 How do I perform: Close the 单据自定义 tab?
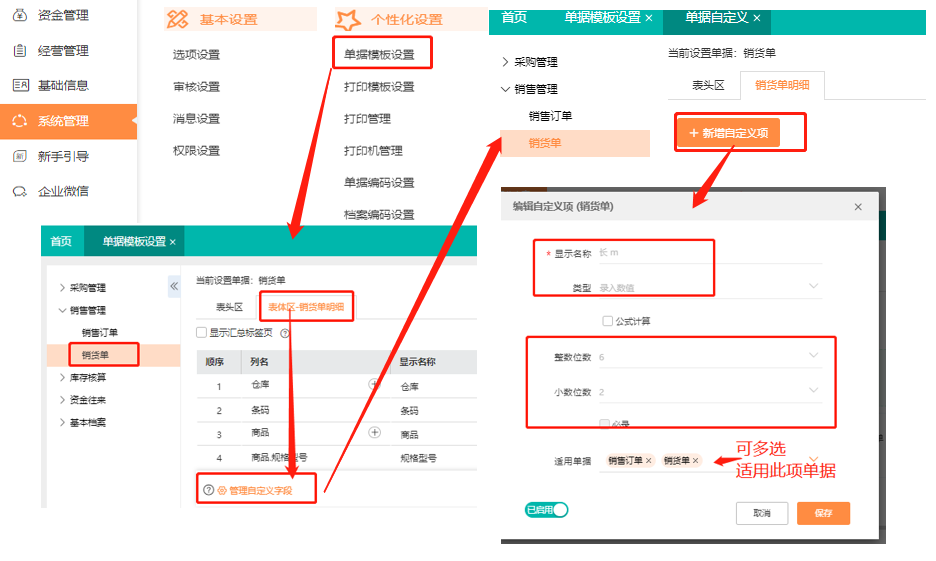[x=757, y=18]
